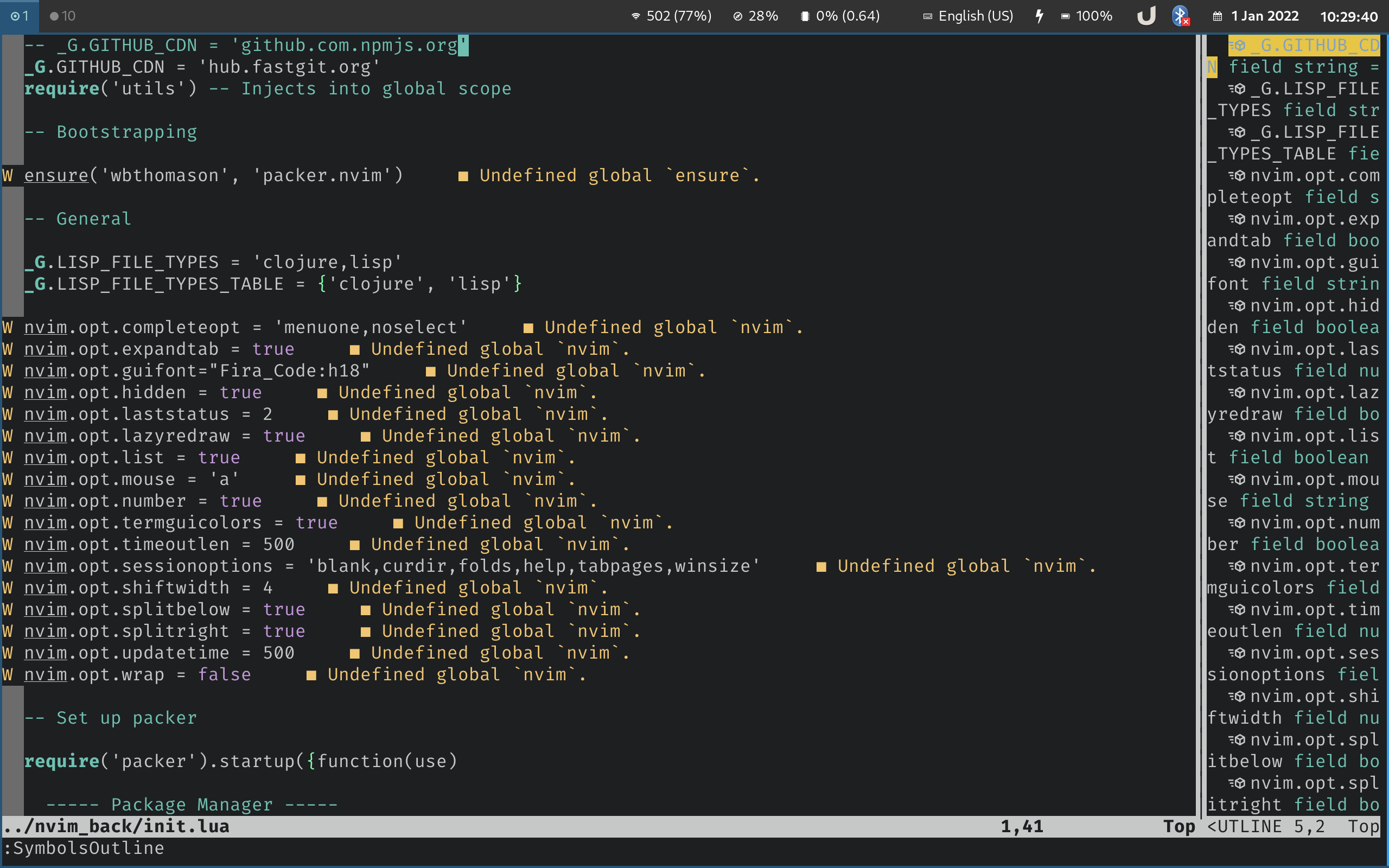Click the 28% CPU usage indicator
This screenshot has width=1389, height=868.
tap(755, 16)
